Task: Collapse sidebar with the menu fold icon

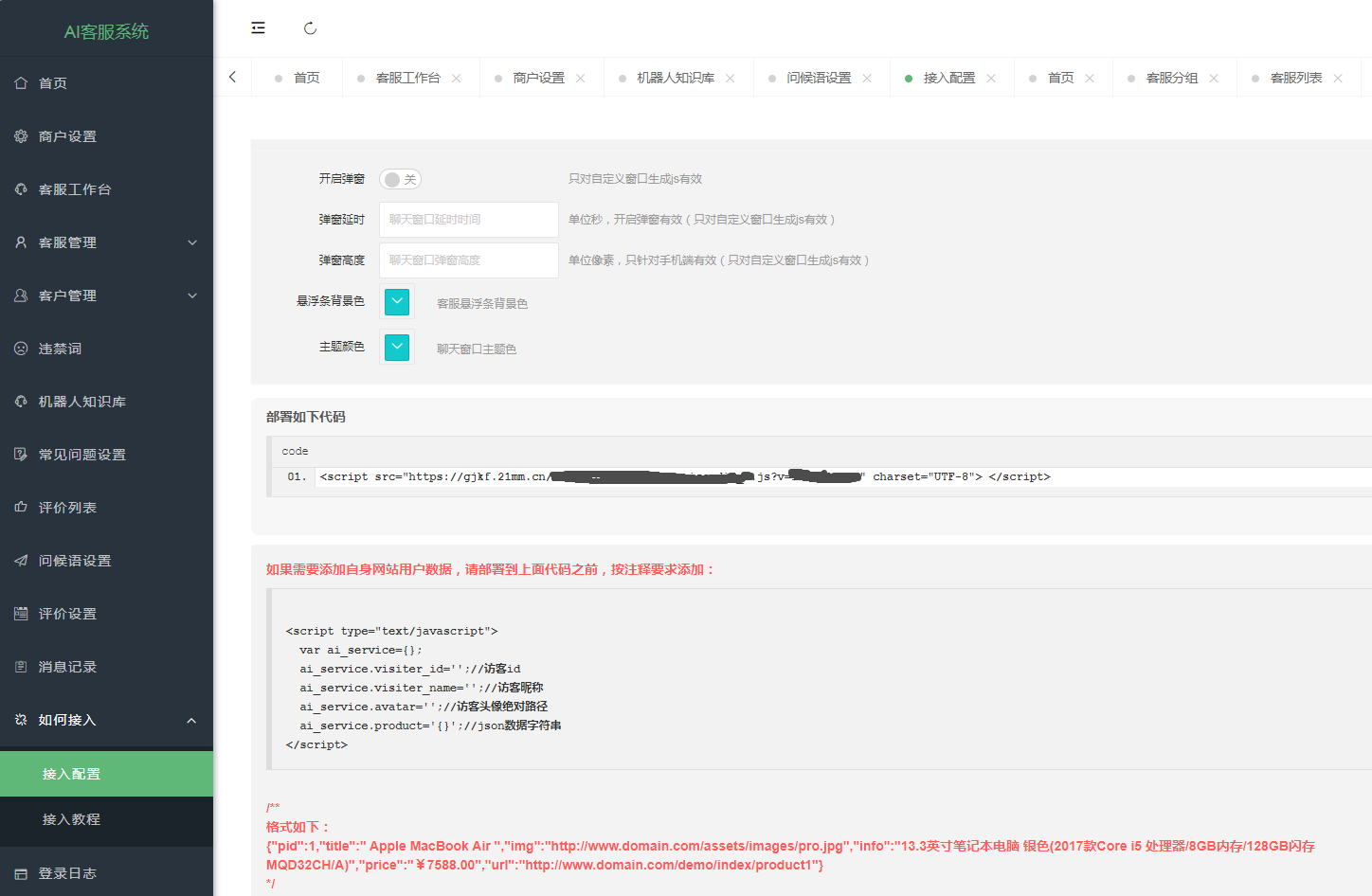Action: pos(258,28)
